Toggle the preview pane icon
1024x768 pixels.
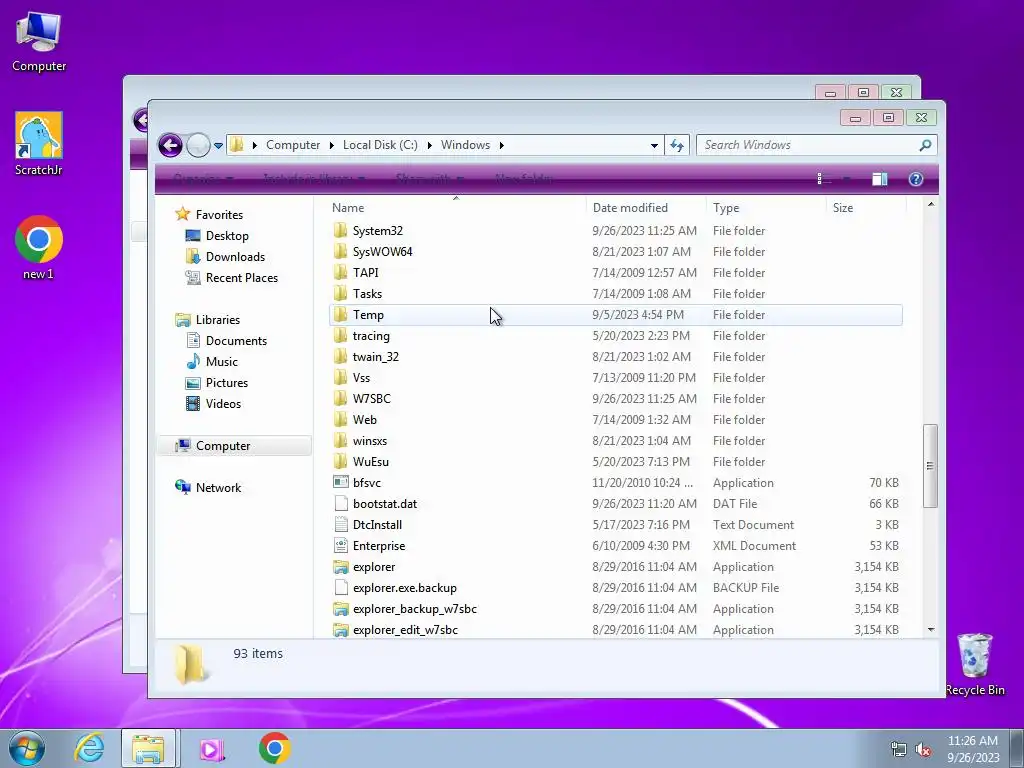pyautogui.click(x=880, y=179)
